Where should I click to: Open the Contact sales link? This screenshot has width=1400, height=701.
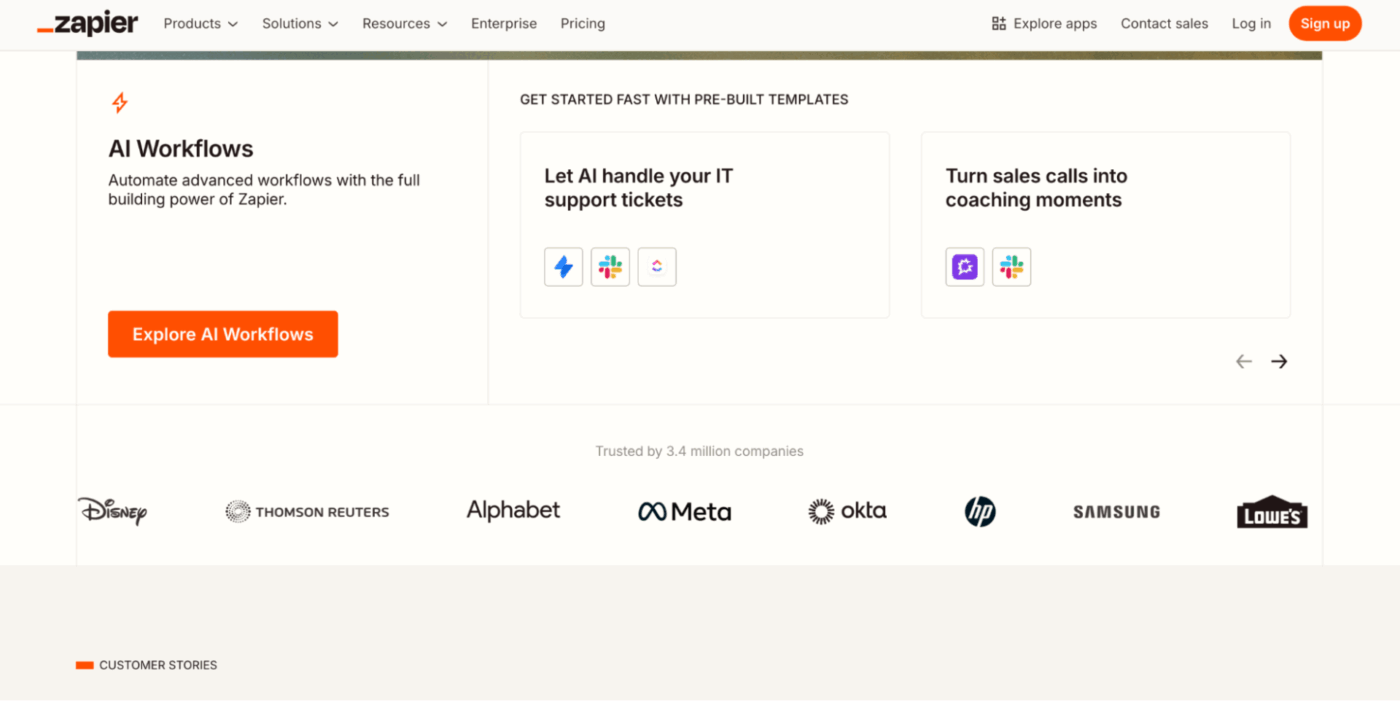(x=1164, y=24)
